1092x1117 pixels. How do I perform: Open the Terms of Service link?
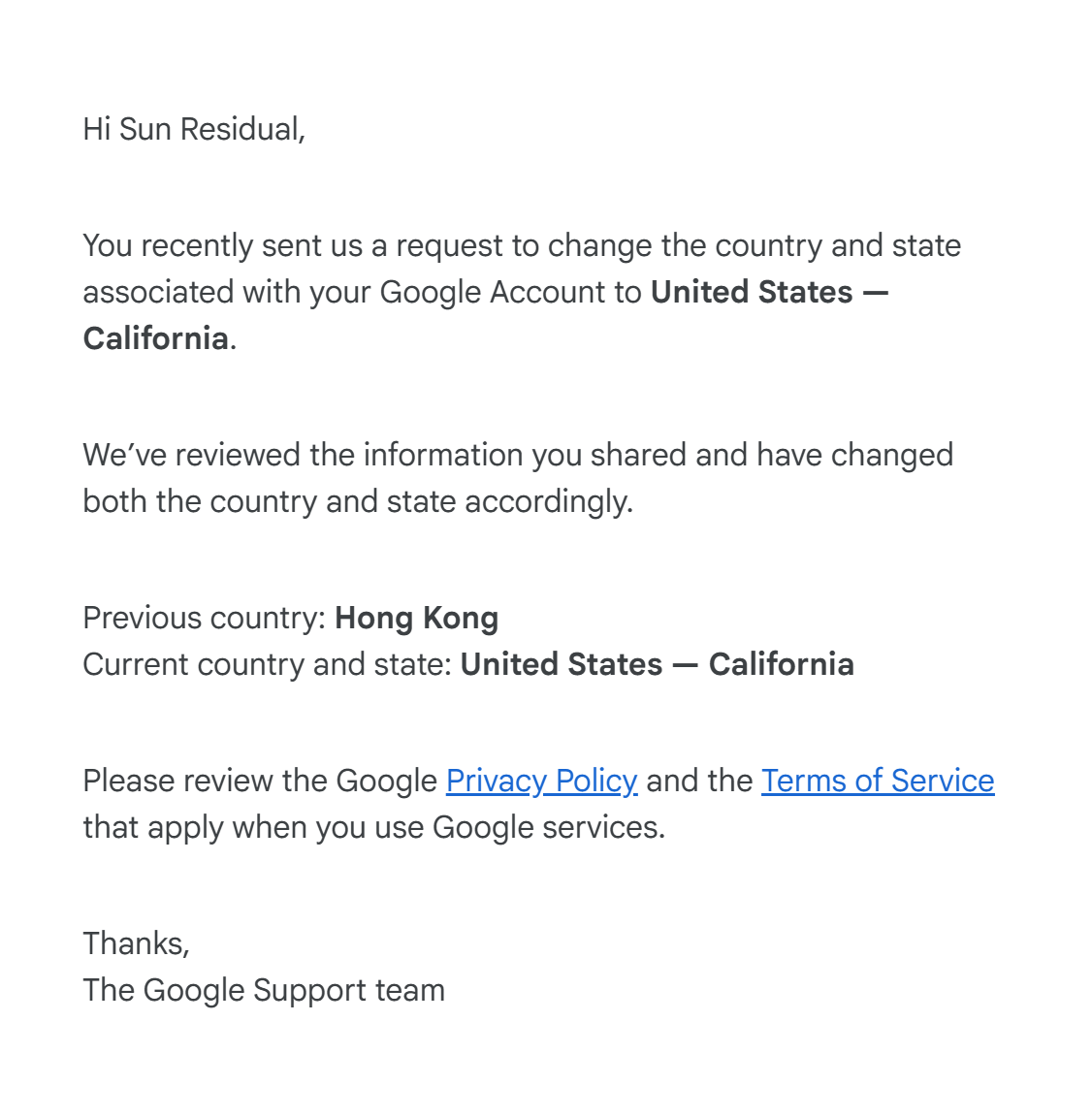point(877,781)
